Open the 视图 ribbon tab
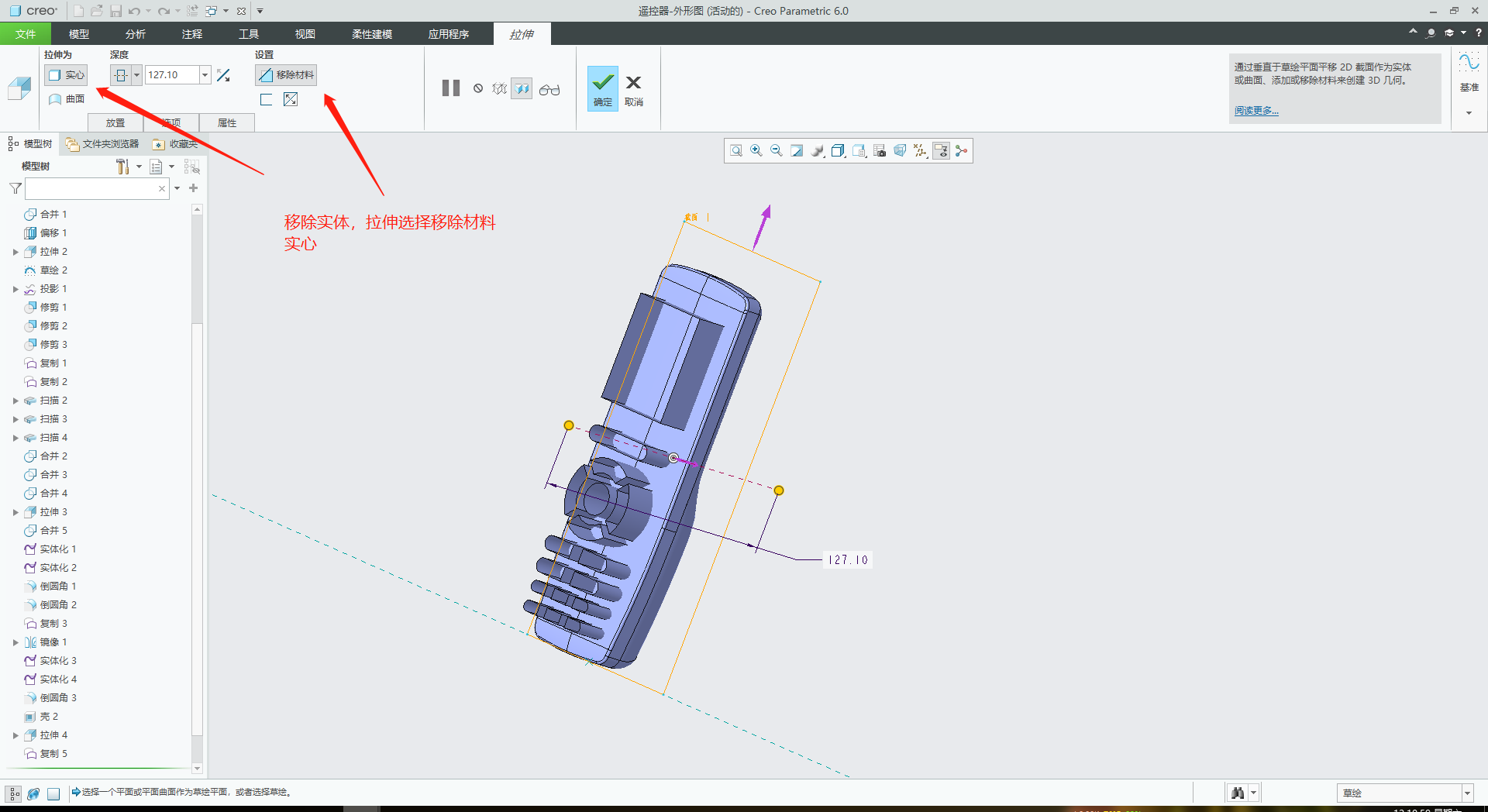1488x812 pixels. point(305,34)
